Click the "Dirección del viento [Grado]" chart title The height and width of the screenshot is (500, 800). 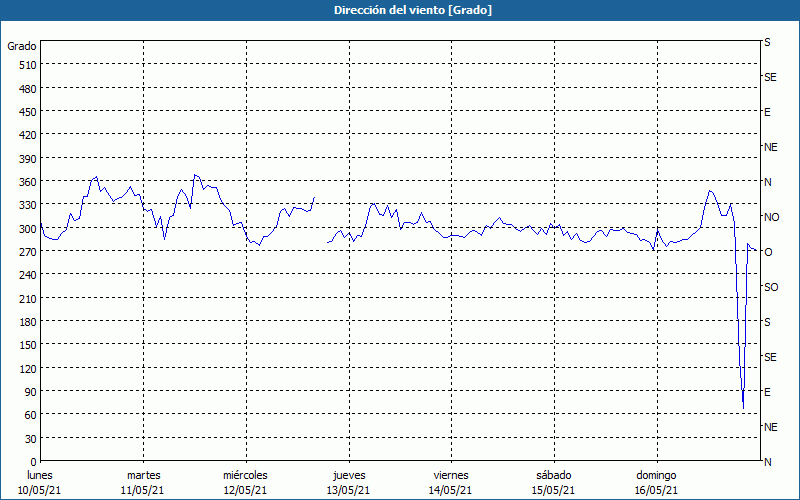[413, 10]
